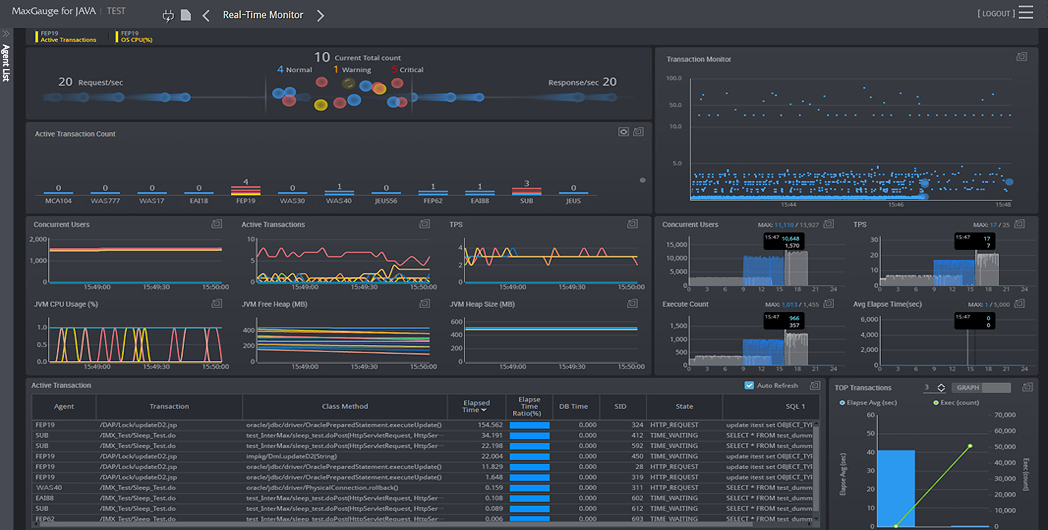
Task: Uncheck the Auto Refresh checkbox
Action: click(x=749, y=386)
